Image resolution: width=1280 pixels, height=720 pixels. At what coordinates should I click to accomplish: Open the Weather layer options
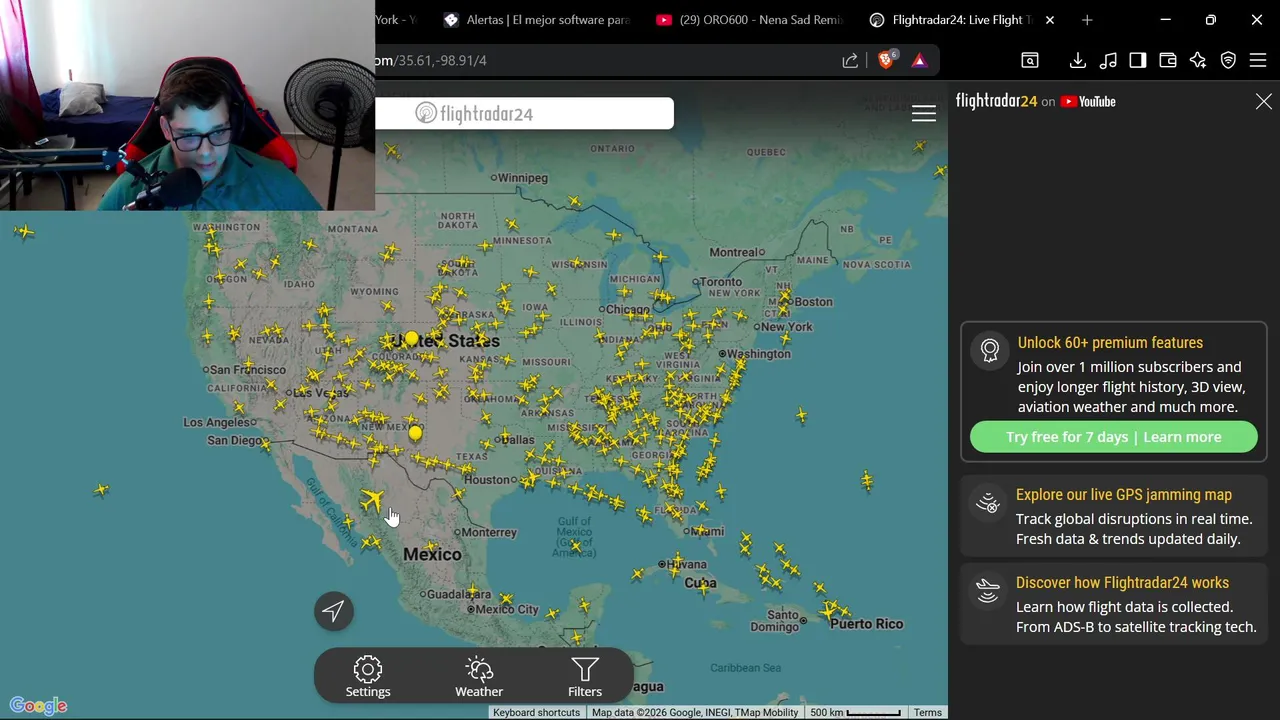pos(479,677)
